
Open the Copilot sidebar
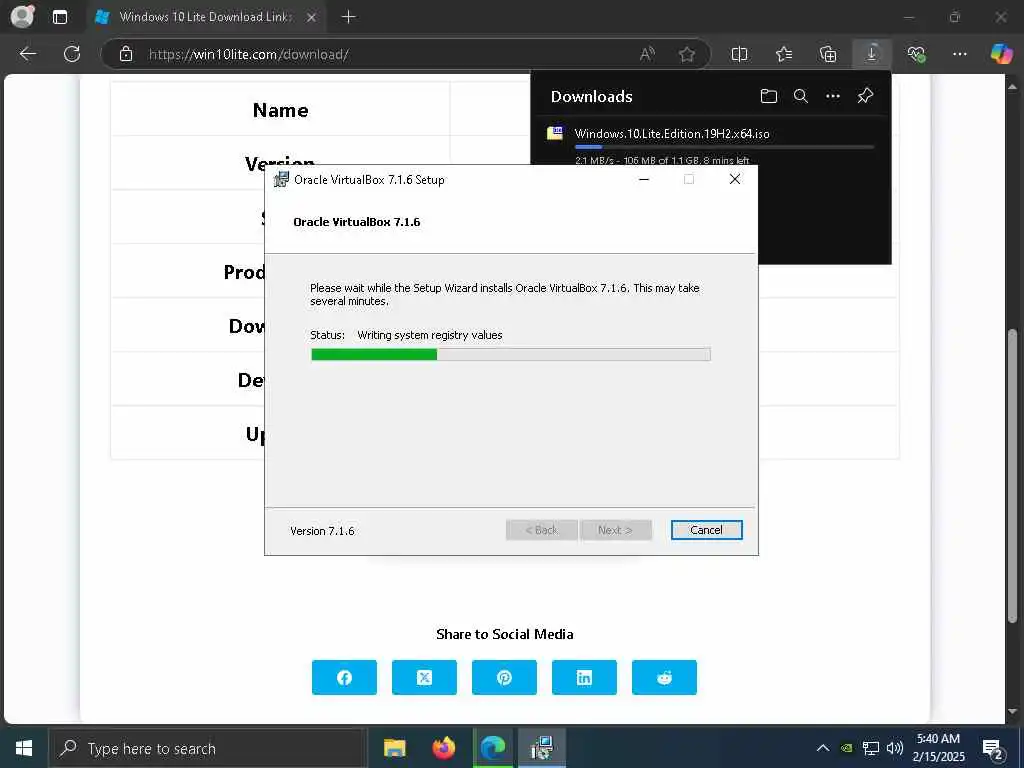(x=1001, y=54)
